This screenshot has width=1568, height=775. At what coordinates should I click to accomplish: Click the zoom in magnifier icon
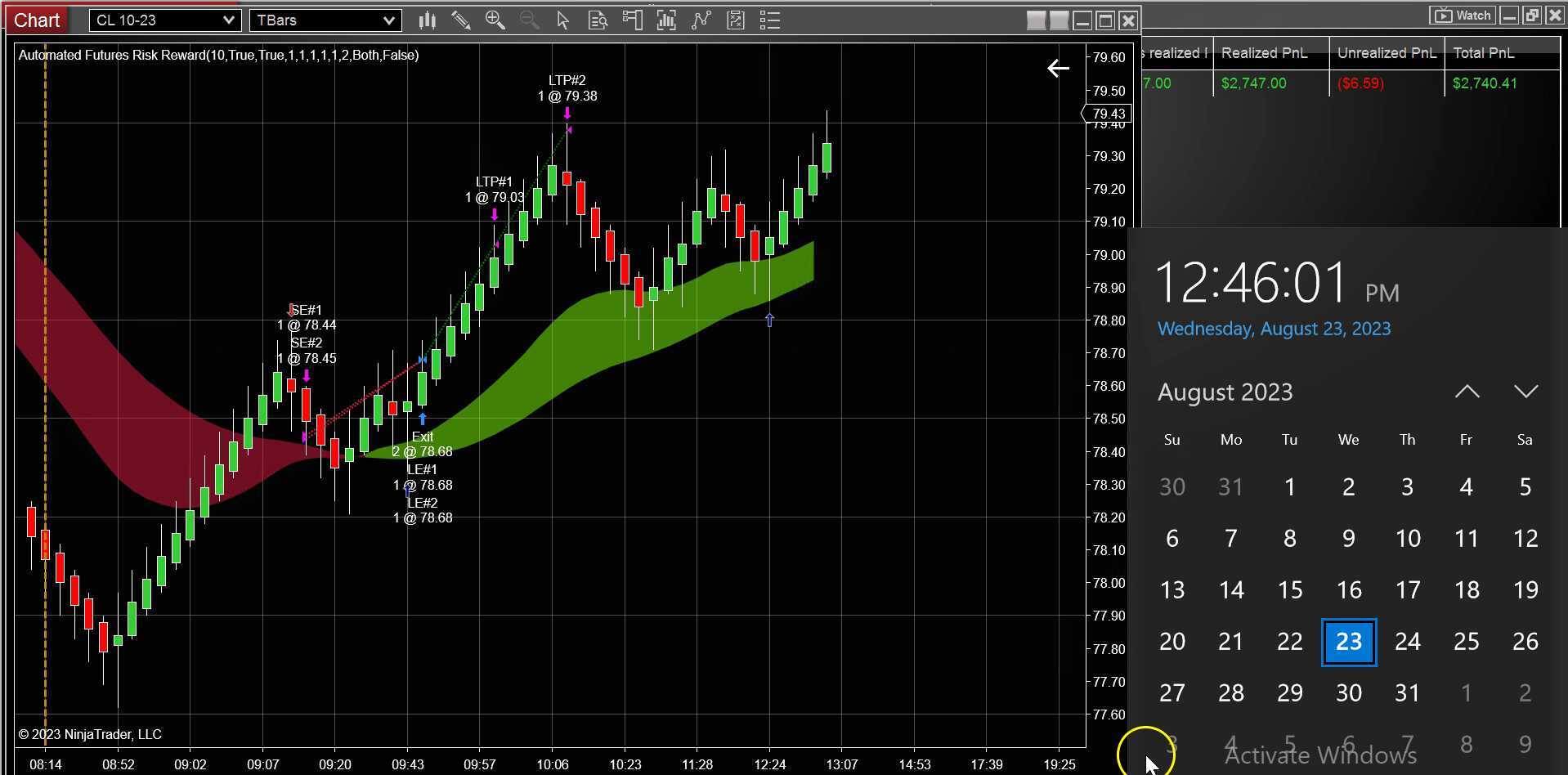[x=495, y=20]
